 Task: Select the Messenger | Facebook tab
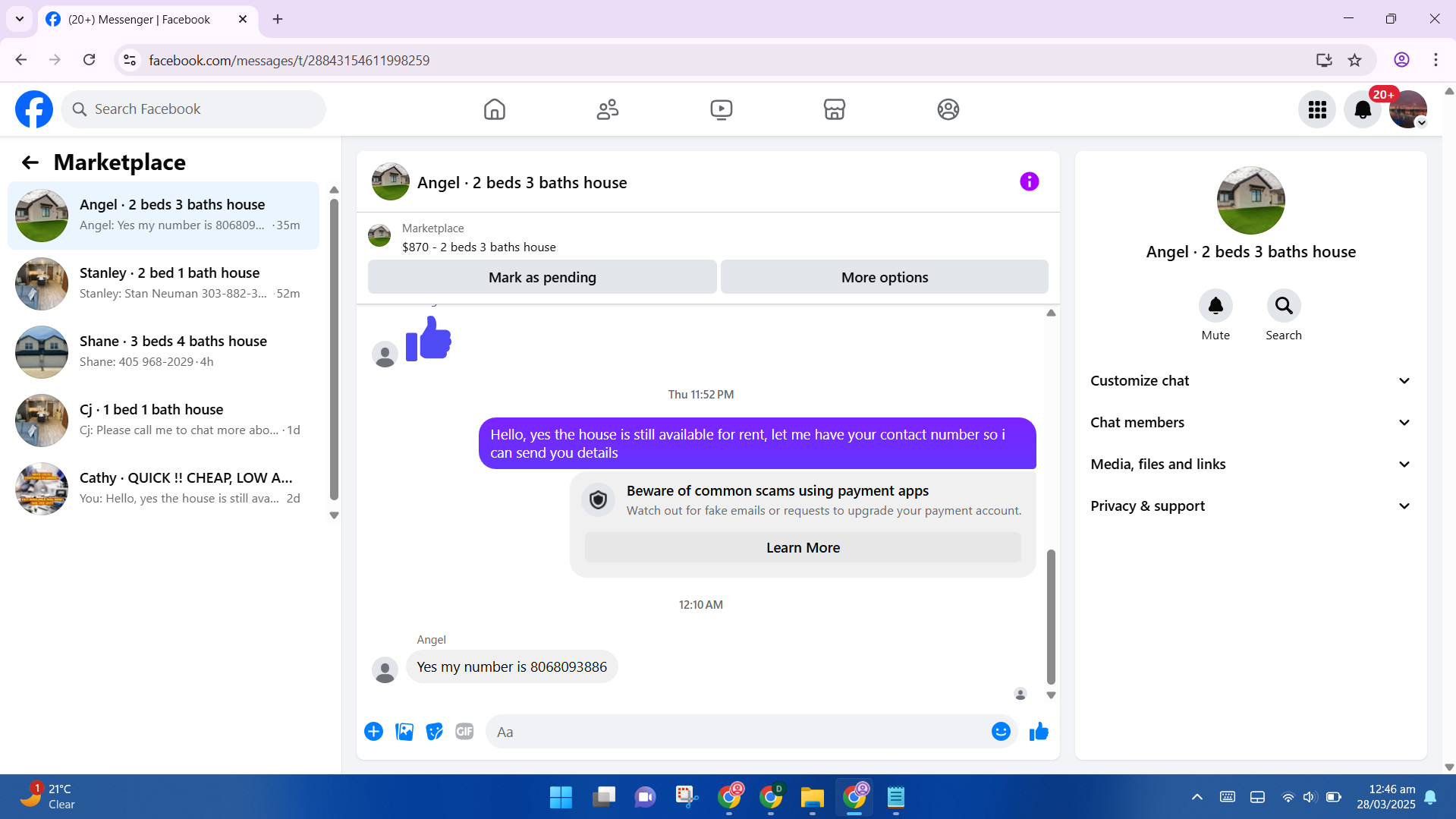click(148, 20)
